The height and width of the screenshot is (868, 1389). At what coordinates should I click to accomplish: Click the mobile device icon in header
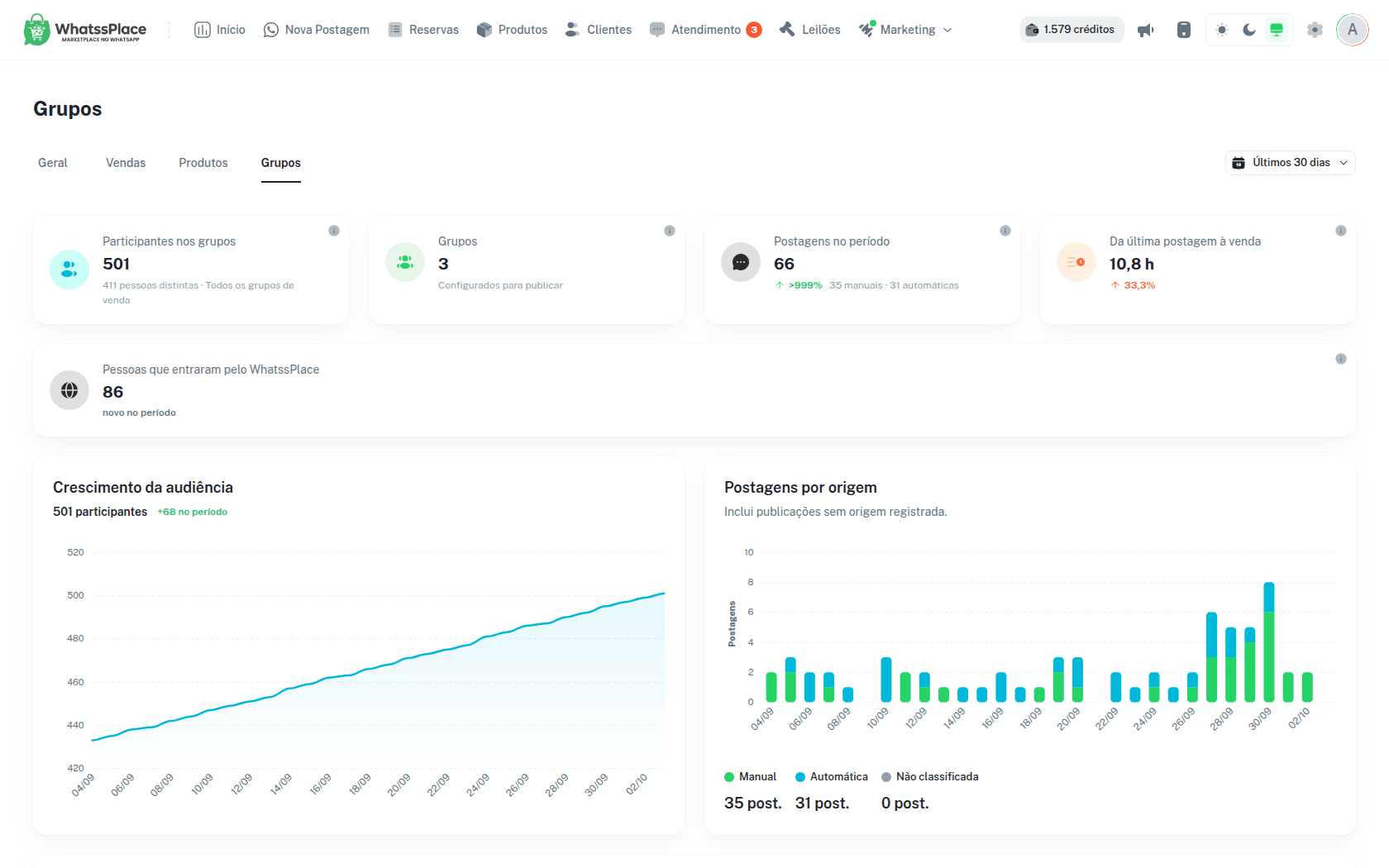pyautogui.click(x=1184, y=30)
